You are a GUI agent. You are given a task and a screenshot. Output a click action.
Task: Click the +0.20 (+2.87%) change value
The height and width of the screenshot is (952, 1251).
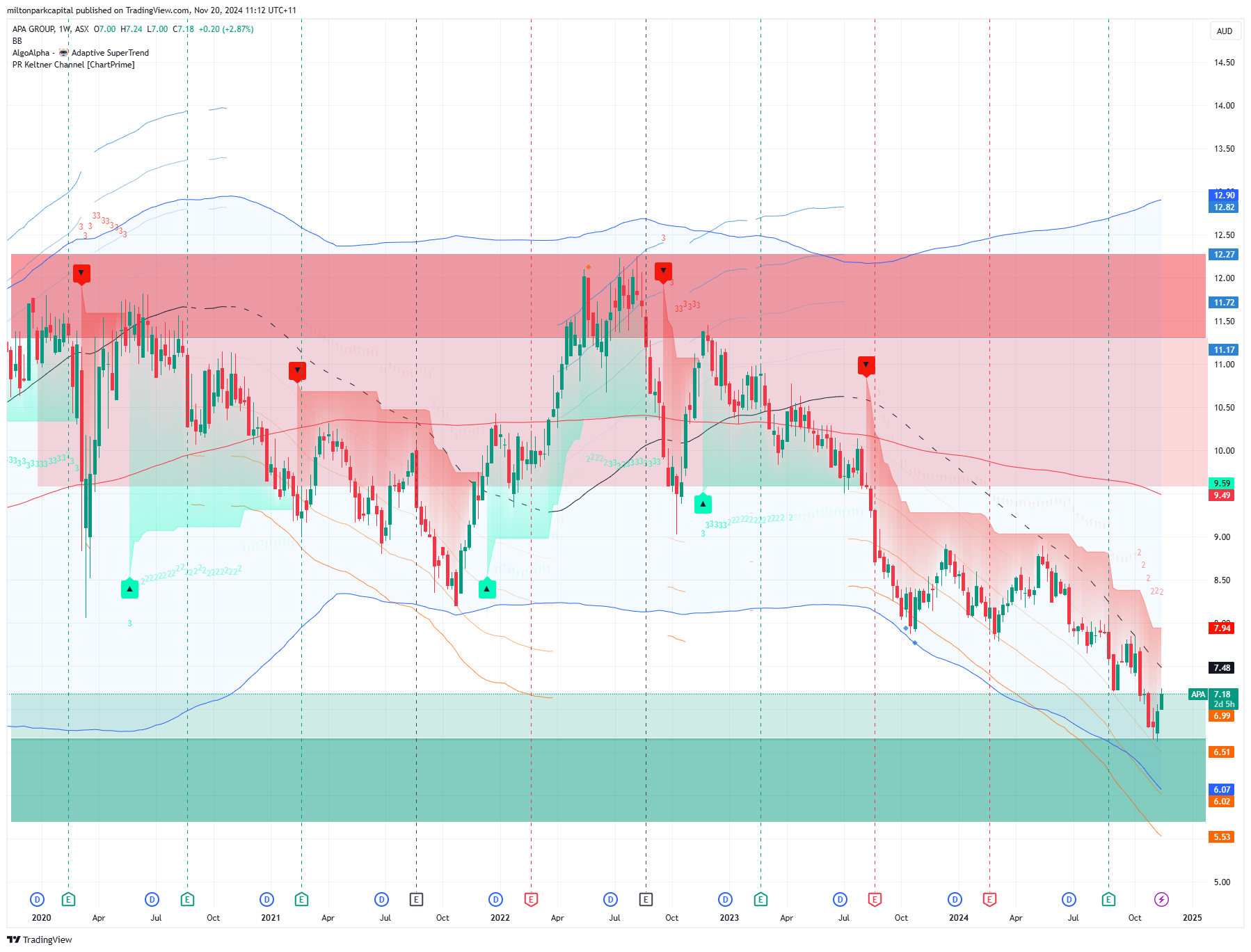(226, 29)
